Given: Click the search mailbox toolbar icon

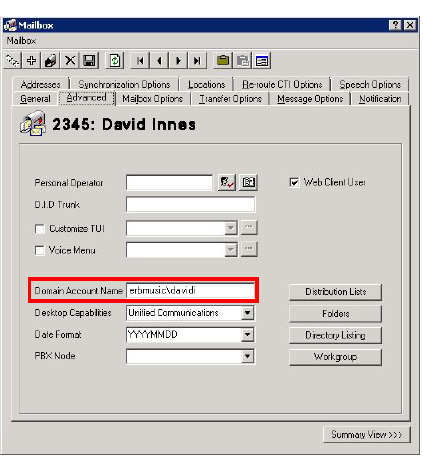Looking at the screenshot, I should [x=13, y=61].
